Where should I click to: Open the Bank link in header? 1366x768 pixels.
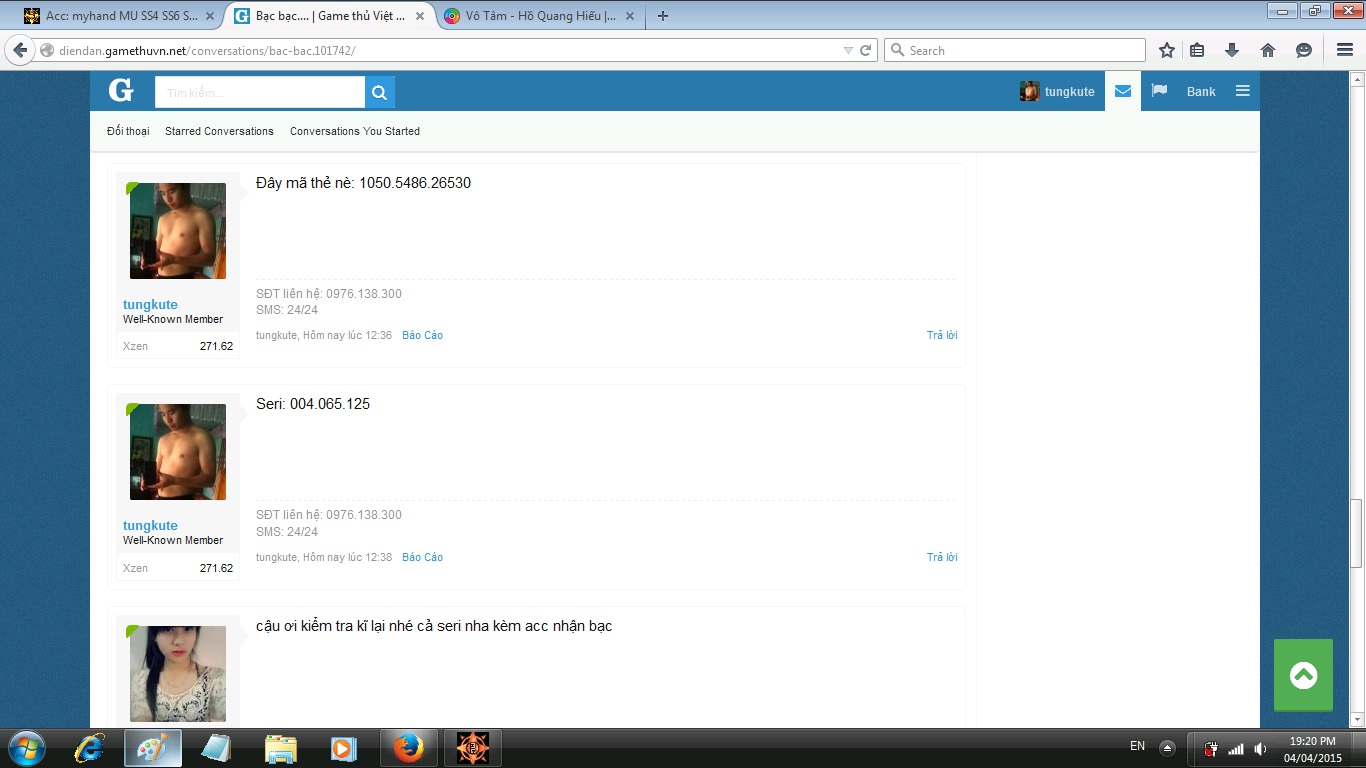click(1201, 91)
